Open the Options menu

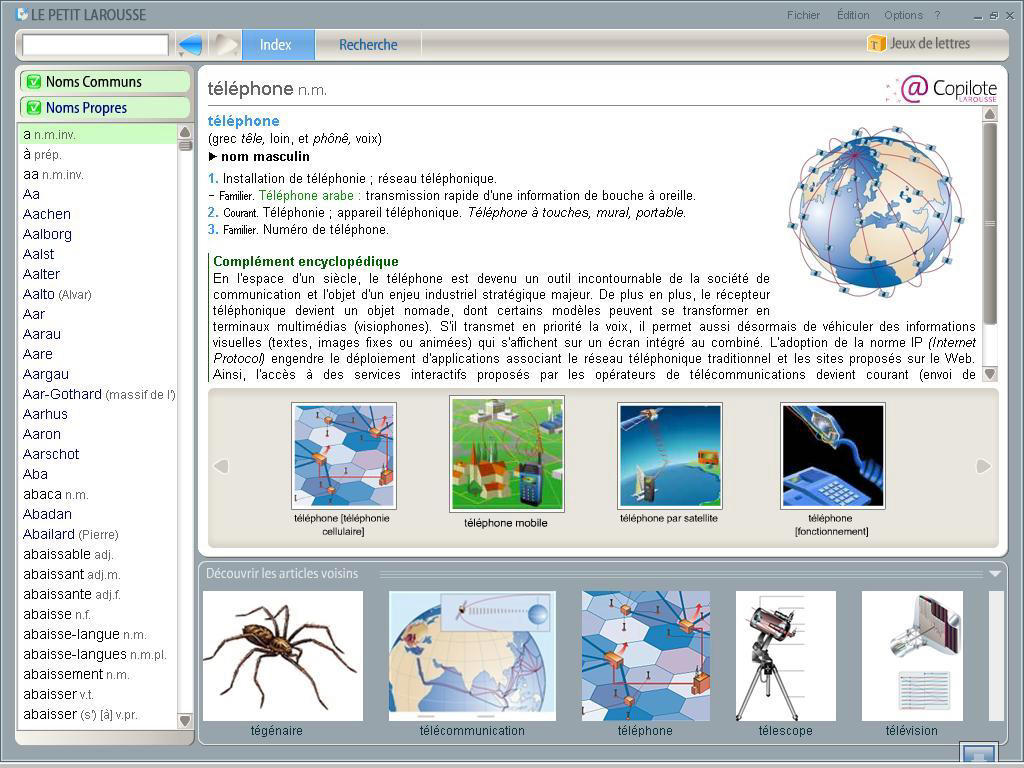coord(903,15)
